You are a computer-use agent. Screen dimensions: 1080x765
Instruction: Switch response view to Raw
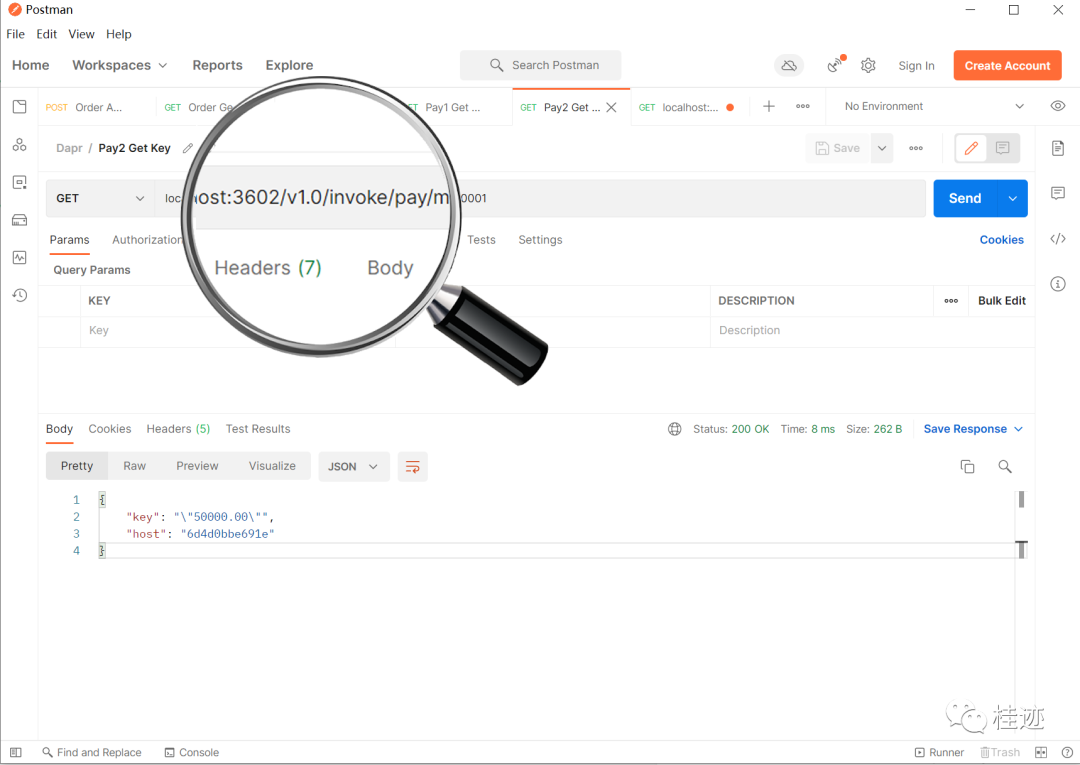click(x=134, y=466)
